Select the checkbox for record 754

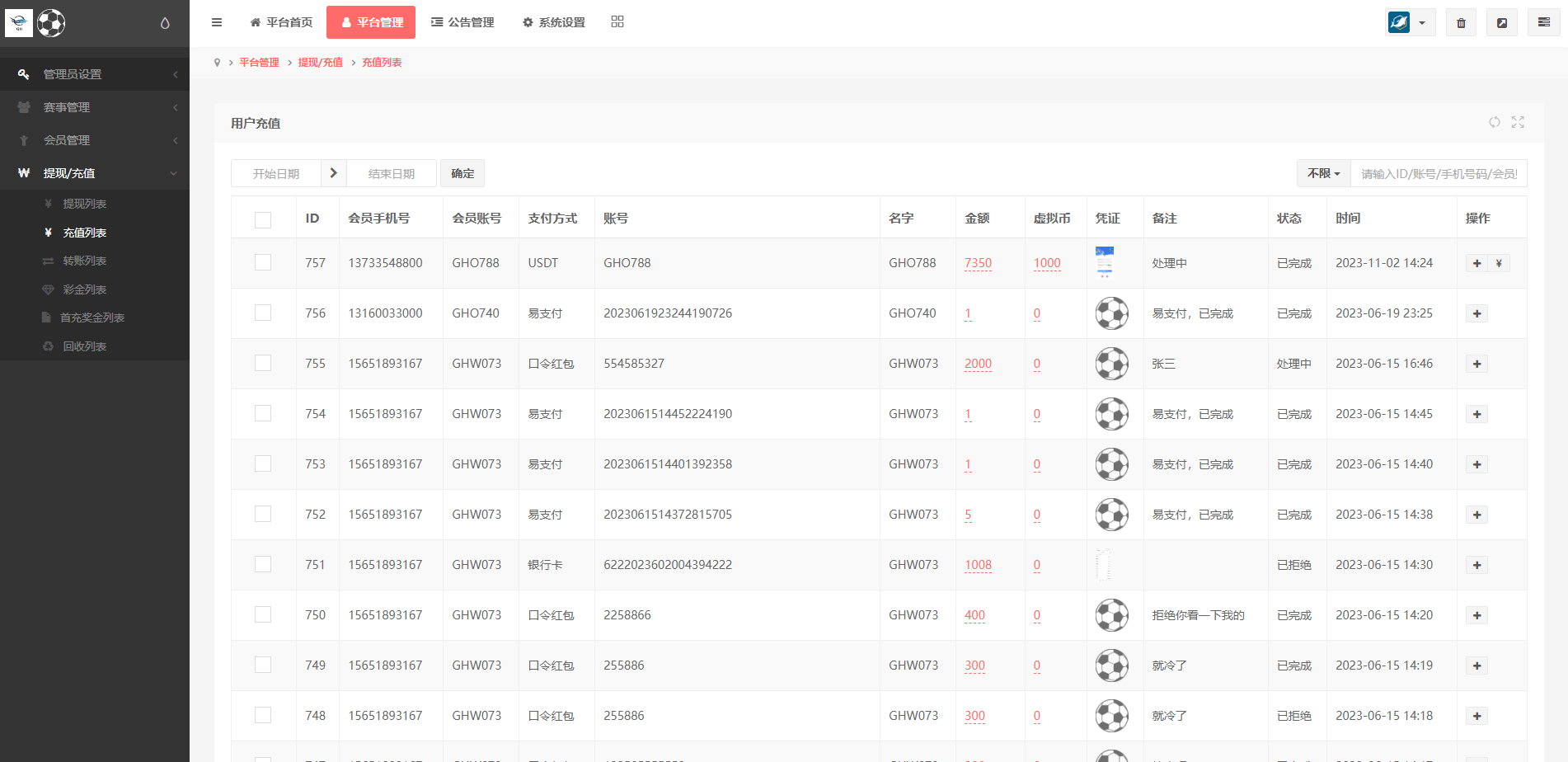[x=263, y=413]
